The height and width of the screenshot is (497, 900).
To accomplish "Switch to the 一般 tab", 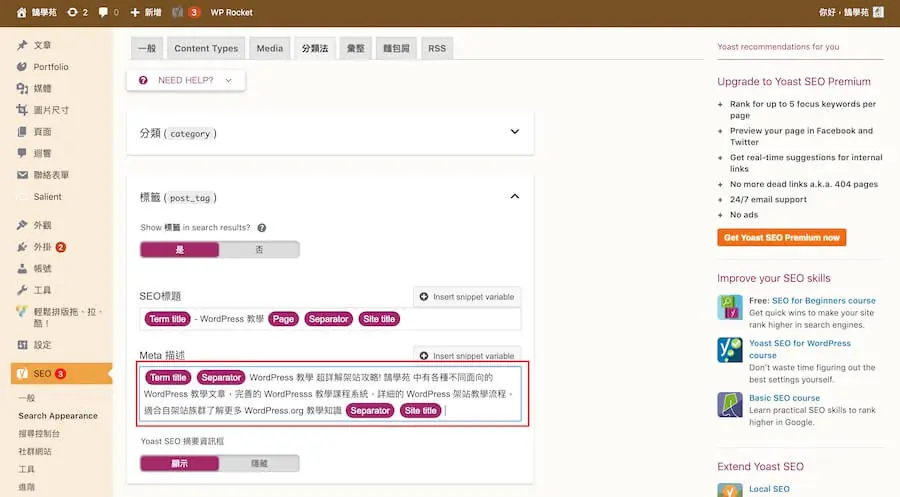I will (147, 48).
